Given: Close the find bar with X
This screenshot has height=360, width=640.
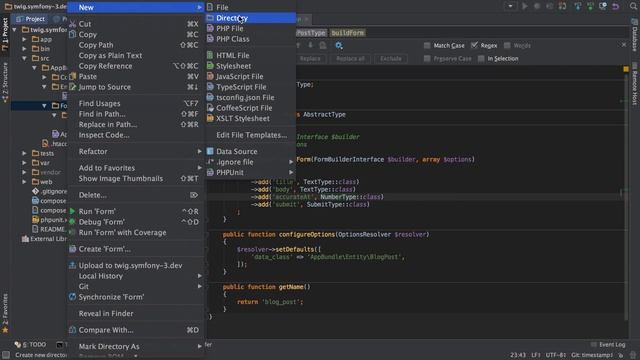Looking at the screenshot, I should click(624, 44).
